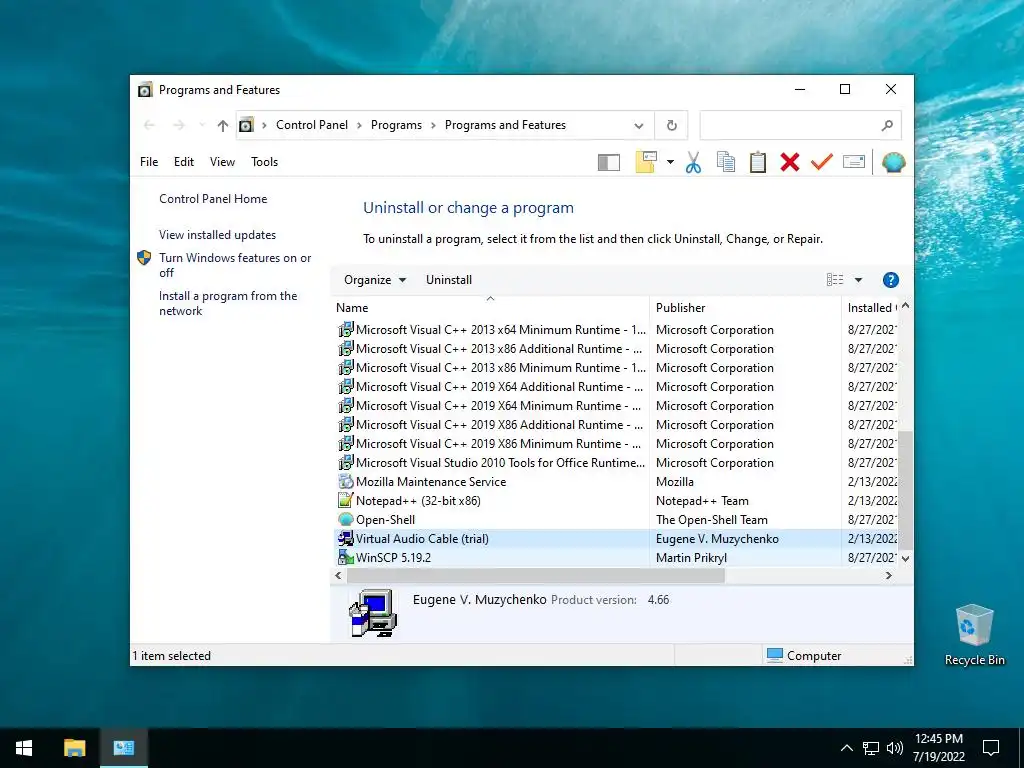Viewport: 1024px width, 768px height.
Task: Click the blue Help question mark icon
Action: tap(891, 280)
